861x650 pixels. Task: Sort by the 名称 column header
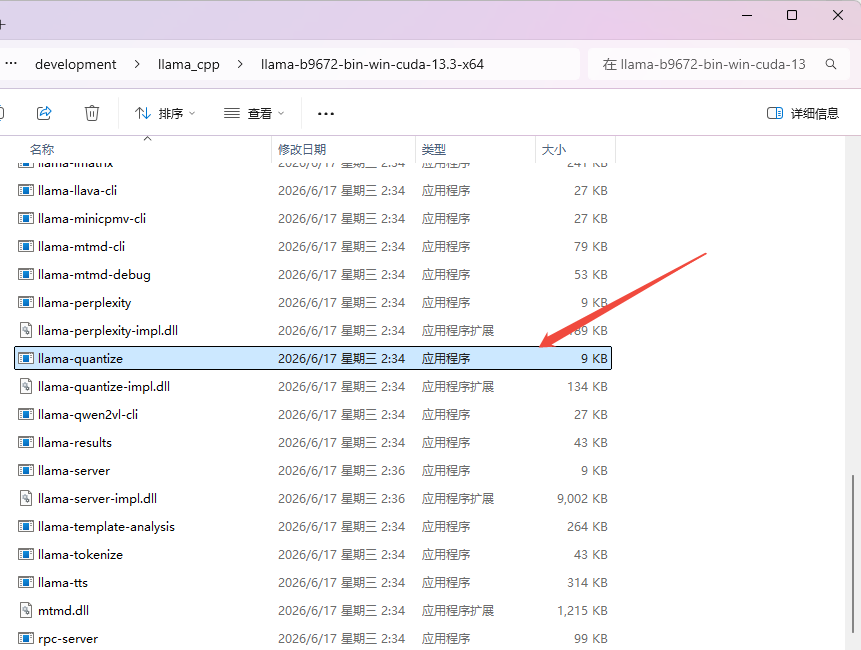click(x=42, y=149)
